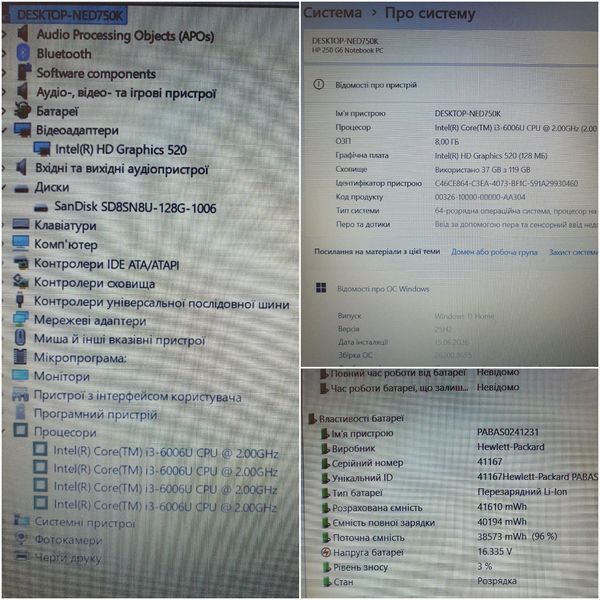Image resolution: width=600 pixels, height=600 pixels.
Task: Select the Контролери IDE ATA/ATAPI row
Action: (x=106, y=264)
